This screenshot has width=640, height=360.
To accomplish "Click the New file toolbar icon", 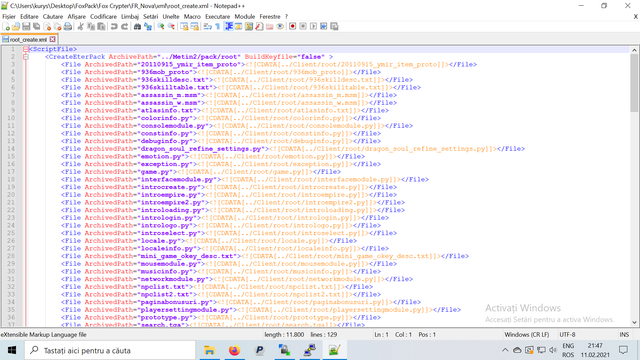I will click(6, 27).
